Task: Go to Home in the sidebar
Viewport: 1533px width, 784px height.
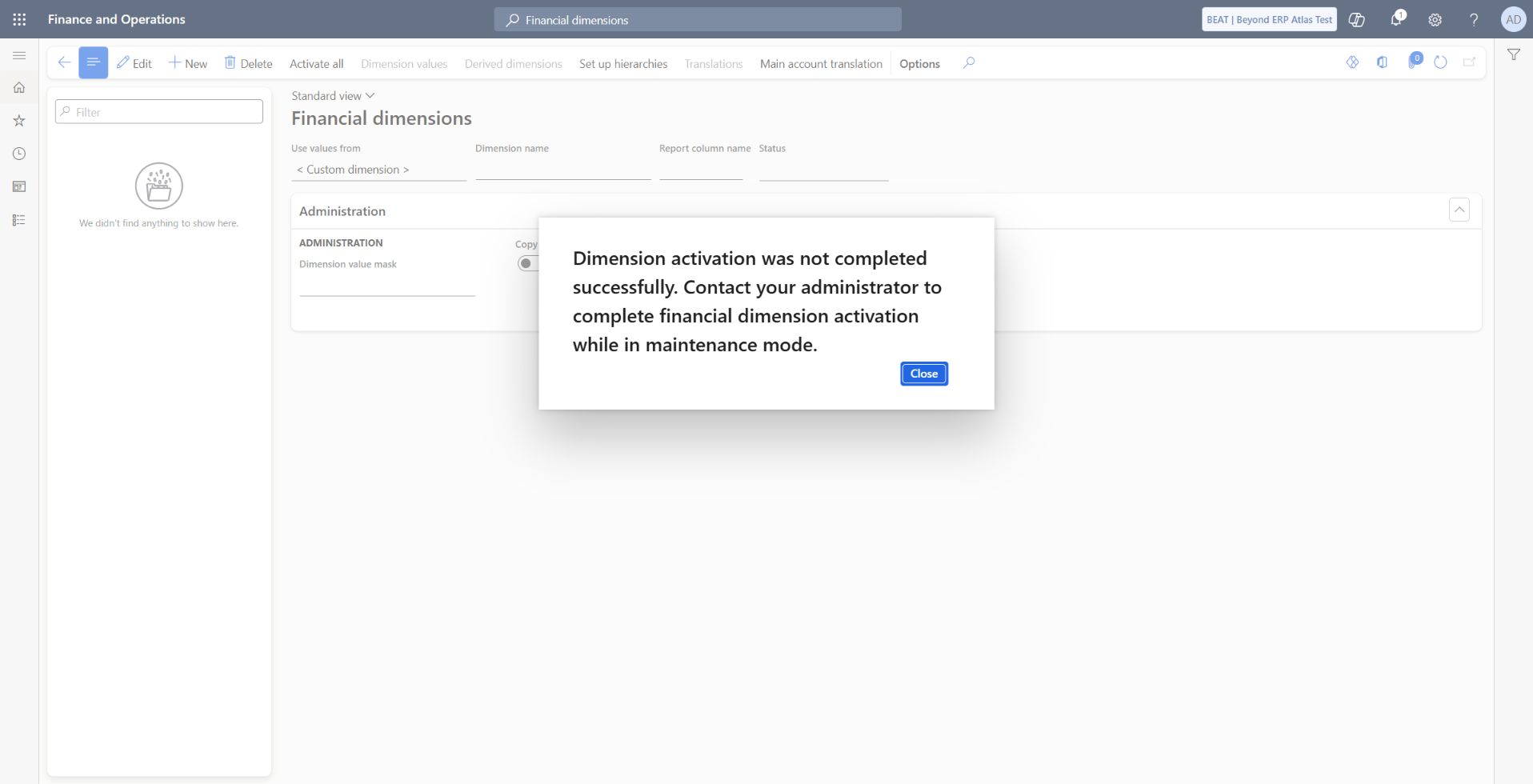Action: pos(19,87)
